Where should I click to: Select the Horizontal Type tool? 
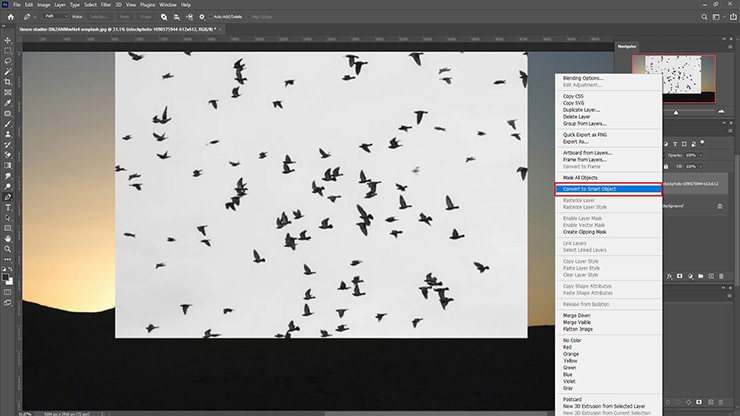(8, 208)
